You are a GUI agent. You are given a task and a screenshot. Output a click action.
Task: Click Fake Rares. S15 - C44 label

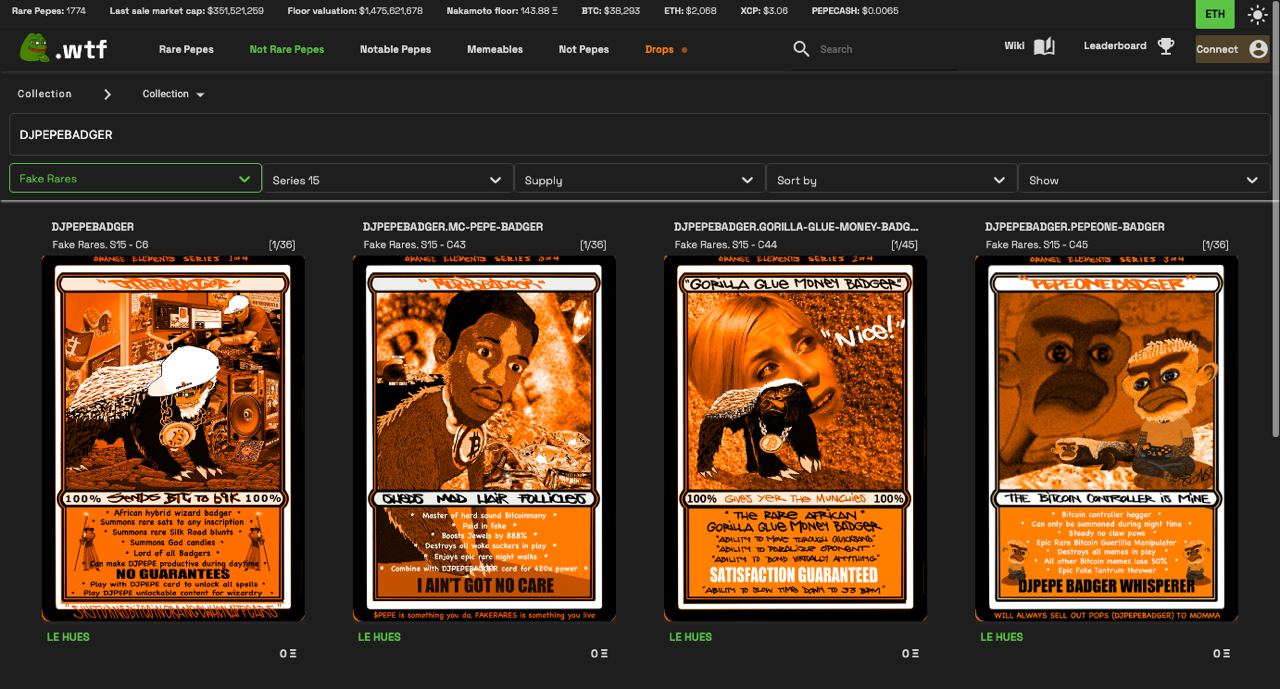[x=725, y=245]
